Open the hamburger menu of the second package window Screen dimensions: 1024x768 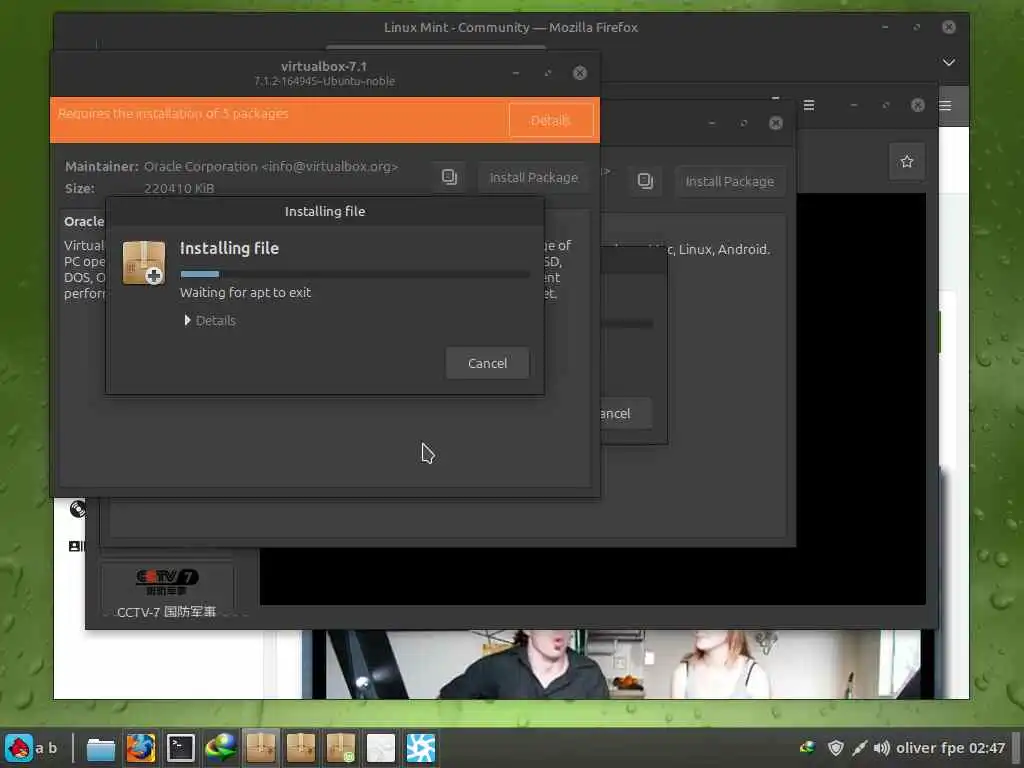point(808,105)
